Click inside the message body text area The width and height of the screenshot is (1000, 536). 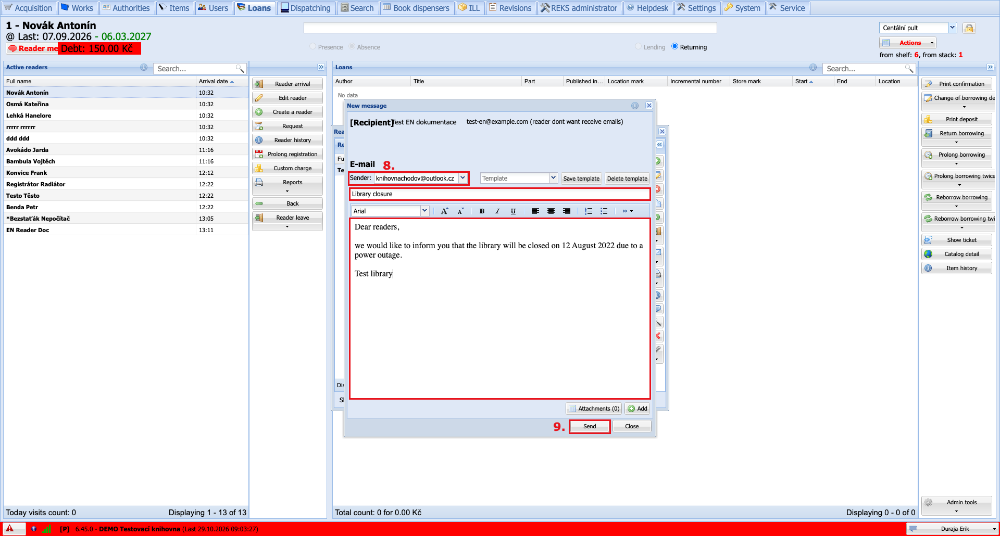(500, 309)
